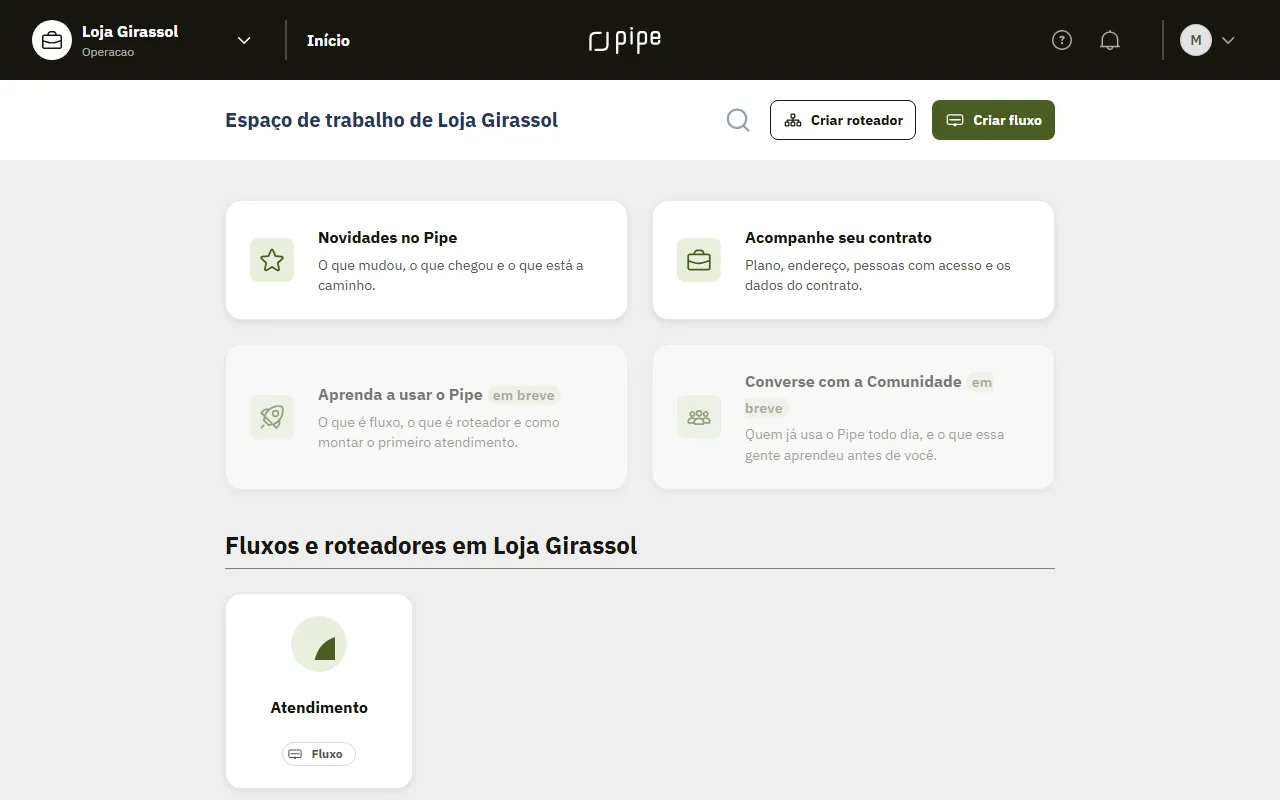The height and width of the screenshot is (800, 1280).
Task: Click the M user avatar
Action: click(x=1196, y=40)
